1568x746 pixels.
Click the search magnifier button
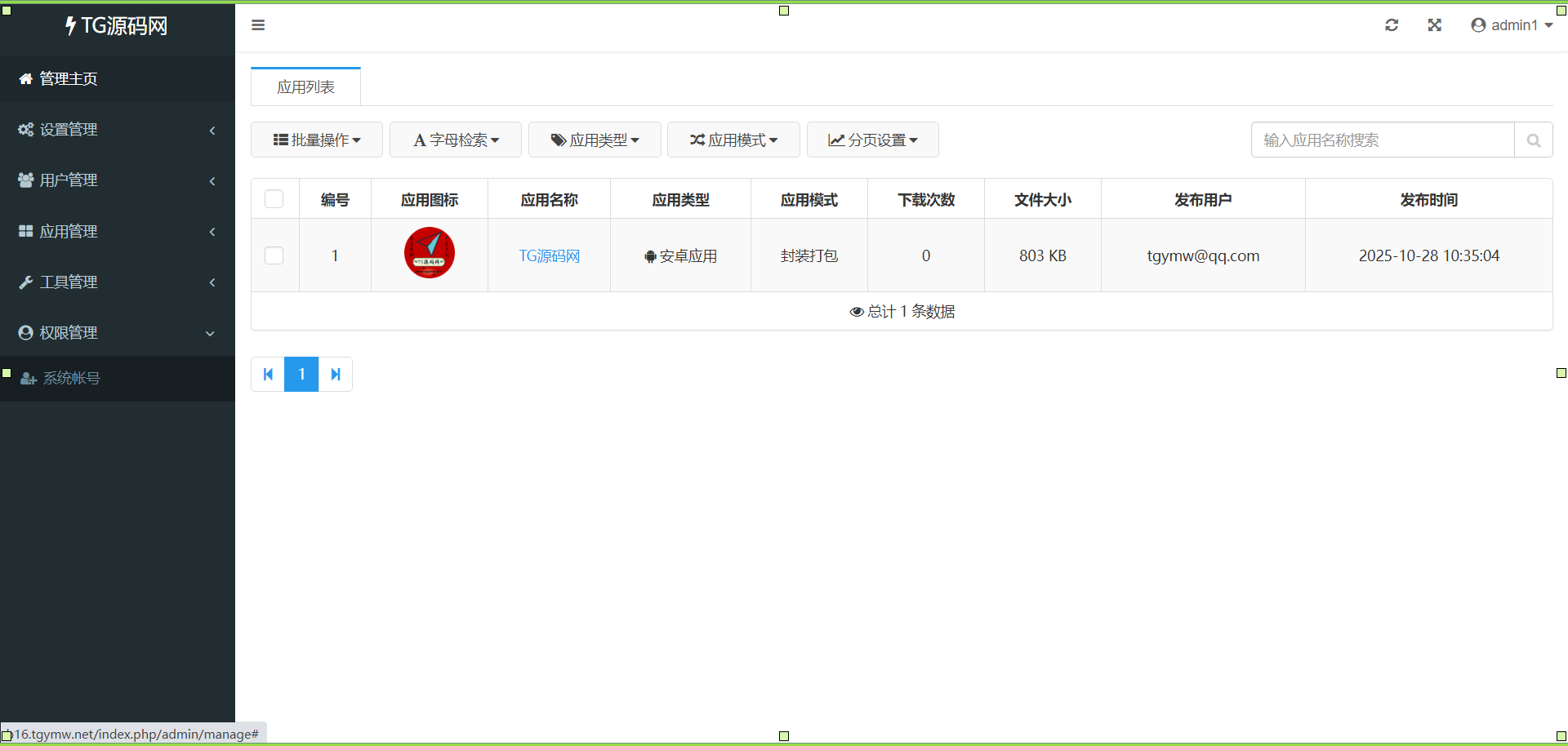tap(1533, 140)
